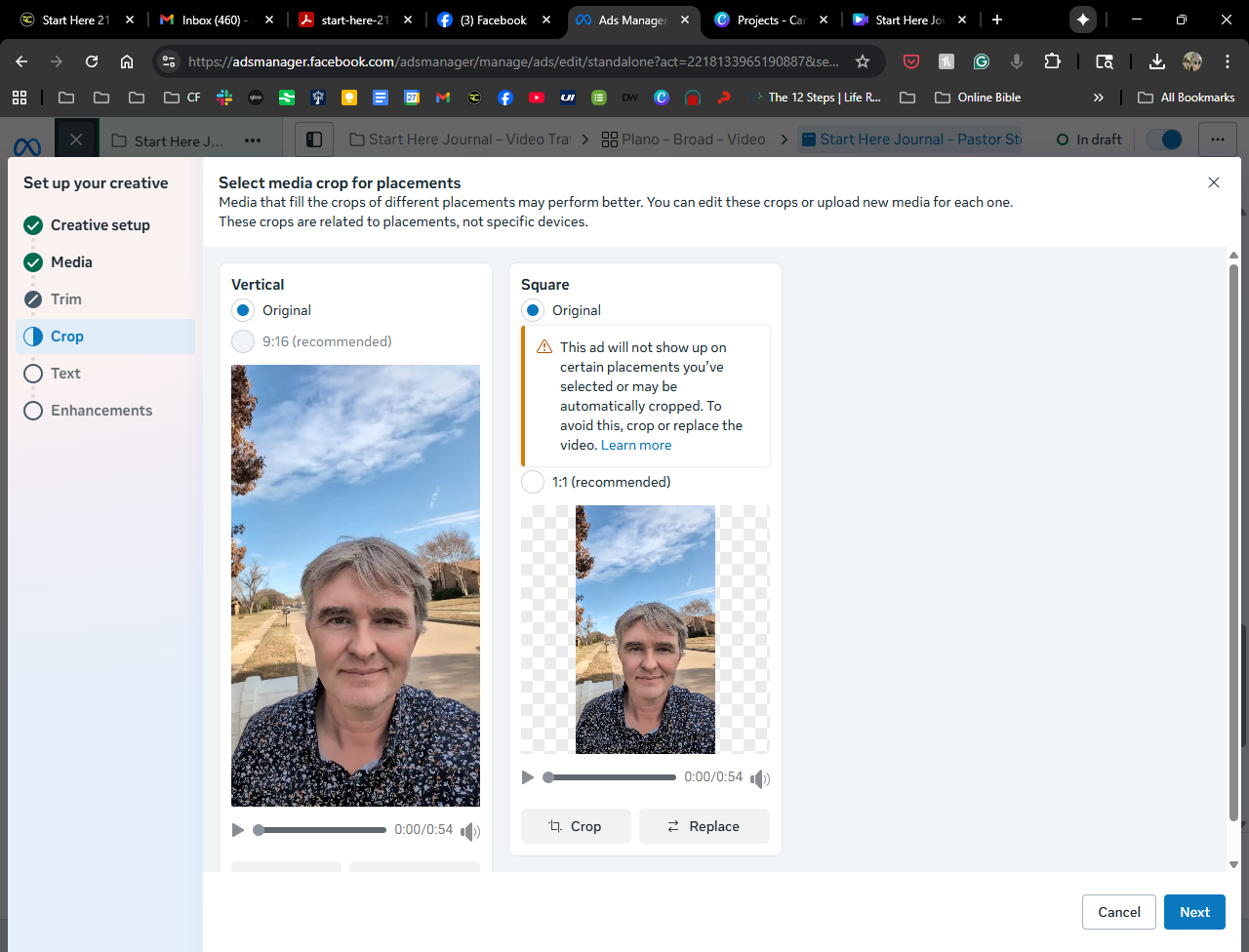Go to the Trim step
This screenshot has height=952, width=1249.
point(66,299)
